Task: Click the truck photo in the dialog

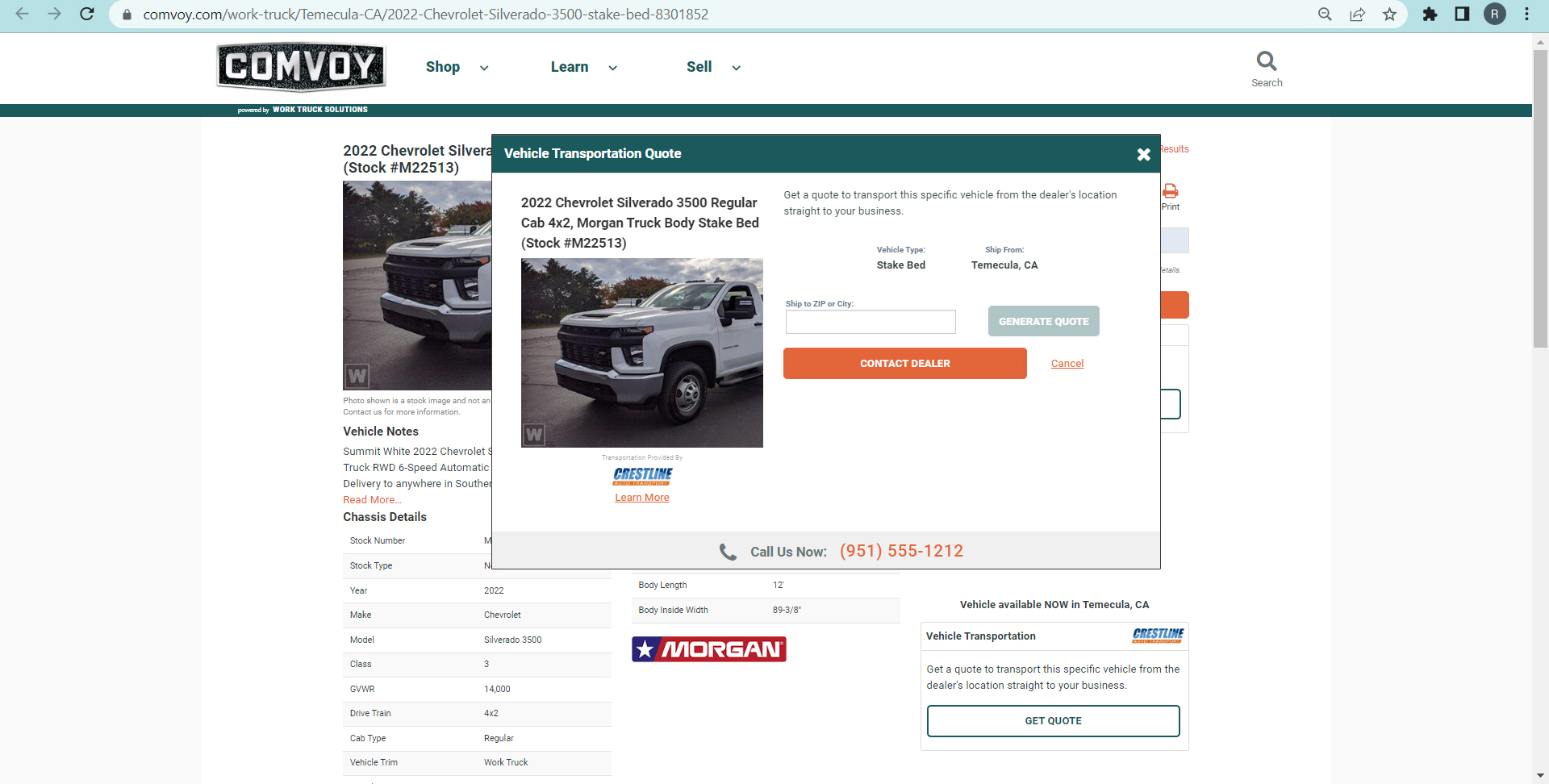Action: (x=641, y=352)
